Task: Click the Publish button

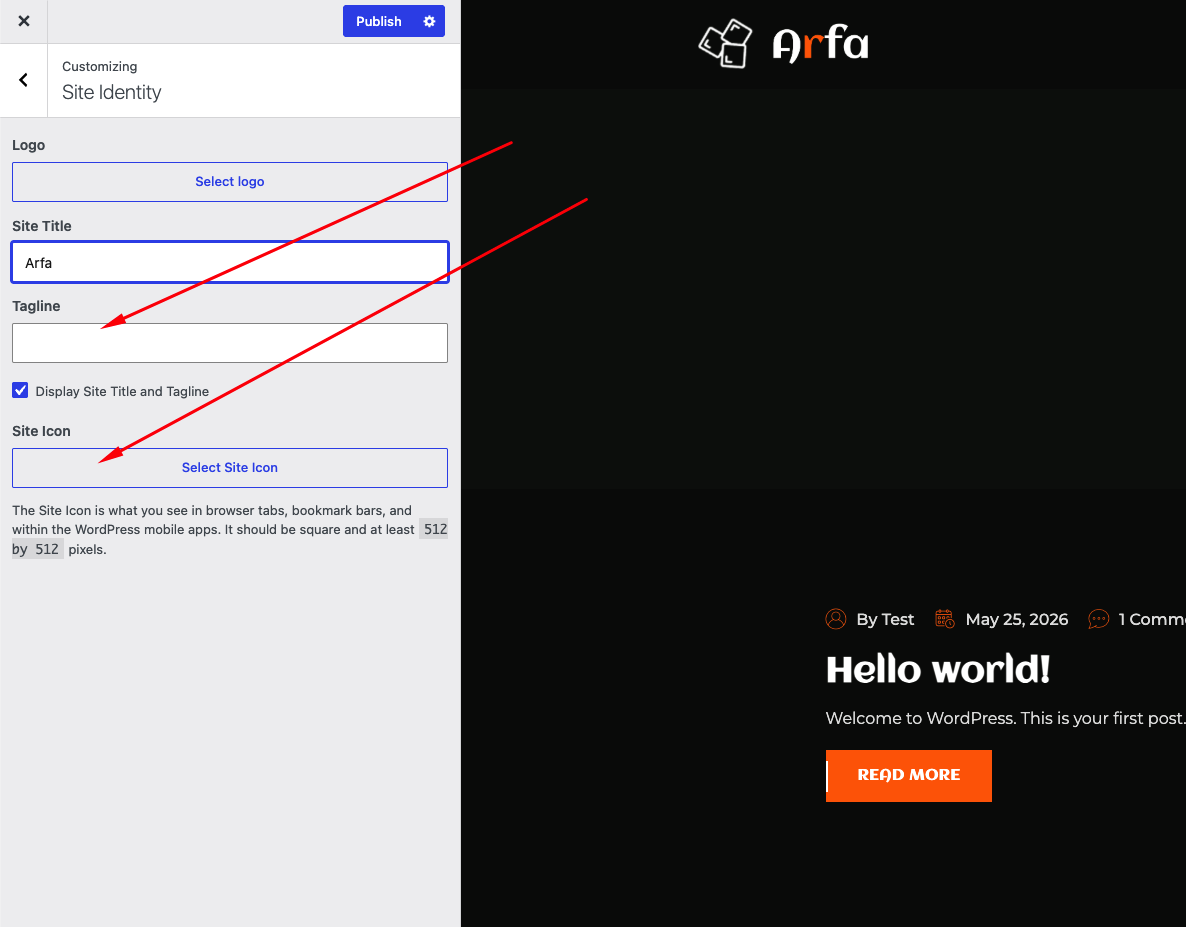Action: click(x=379, y=21)
